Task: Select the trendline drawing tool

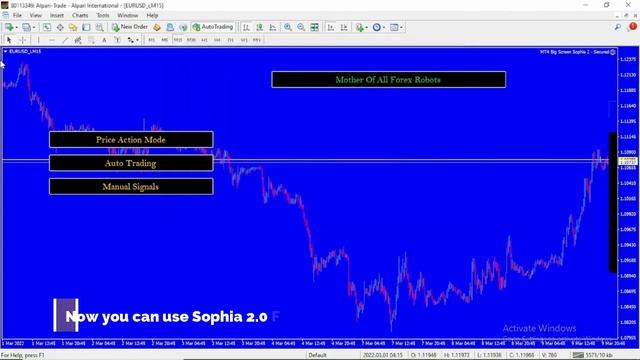Action: [64, 40]
